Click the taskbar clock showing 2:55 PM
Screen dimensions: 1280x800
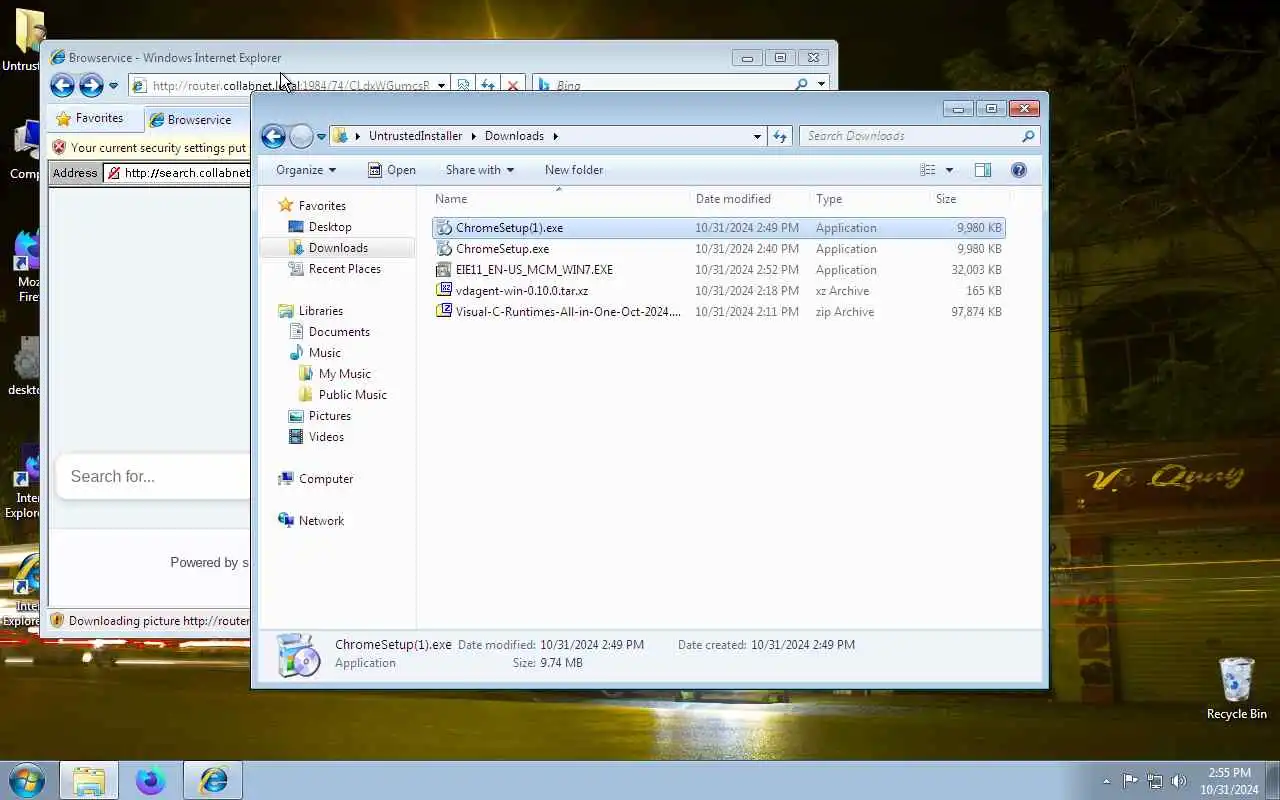(1229, 781)
